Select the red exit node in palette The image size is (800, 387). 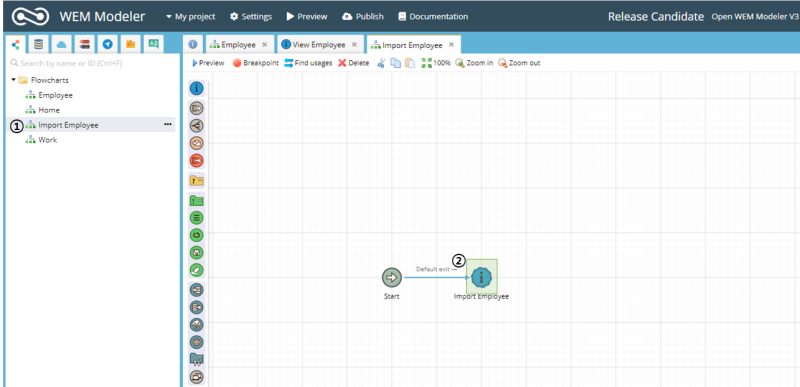[x=196, y=161]
